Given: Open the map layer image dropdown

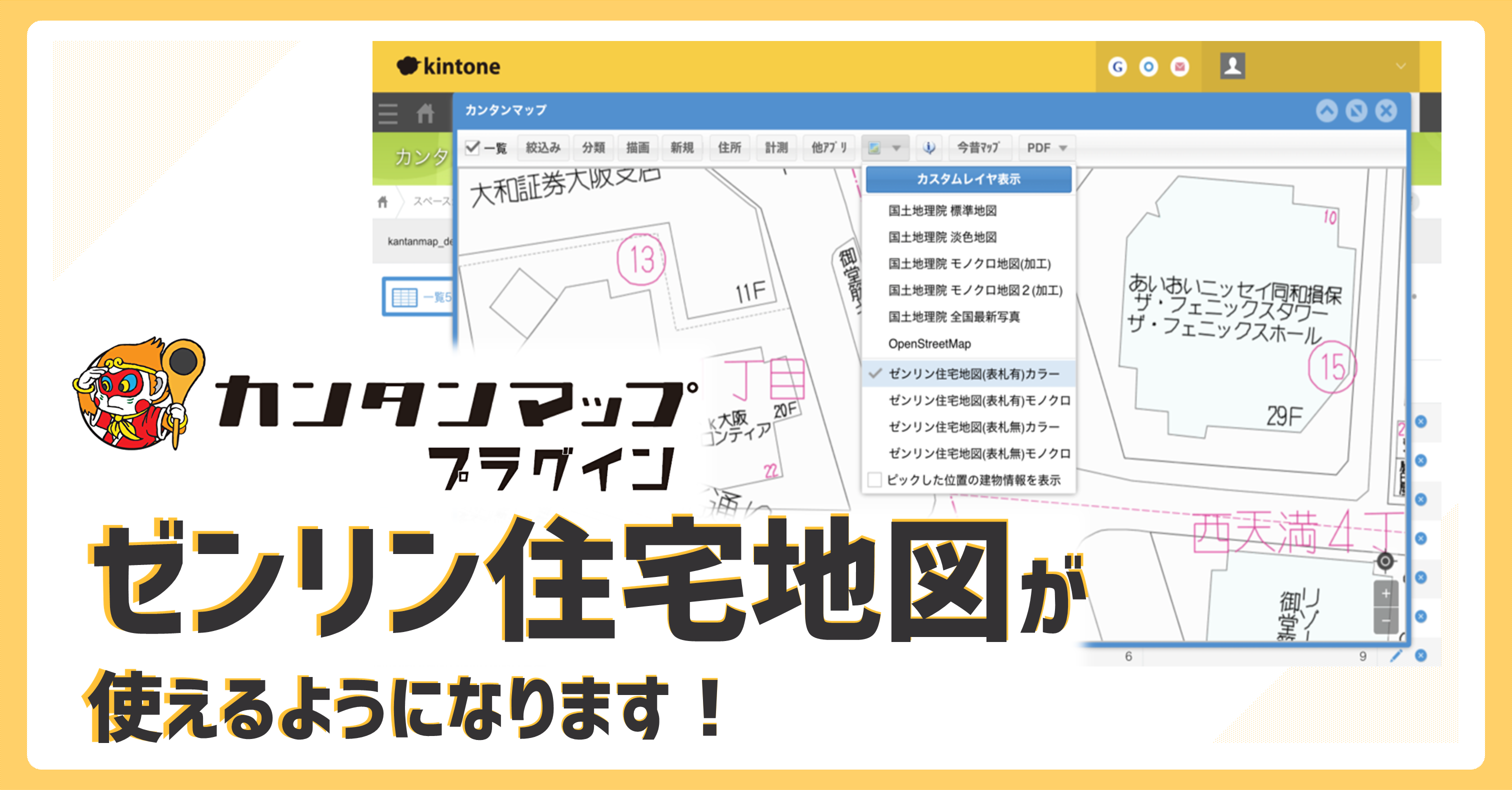Looking at the screenshot, I should pos(885,148).
